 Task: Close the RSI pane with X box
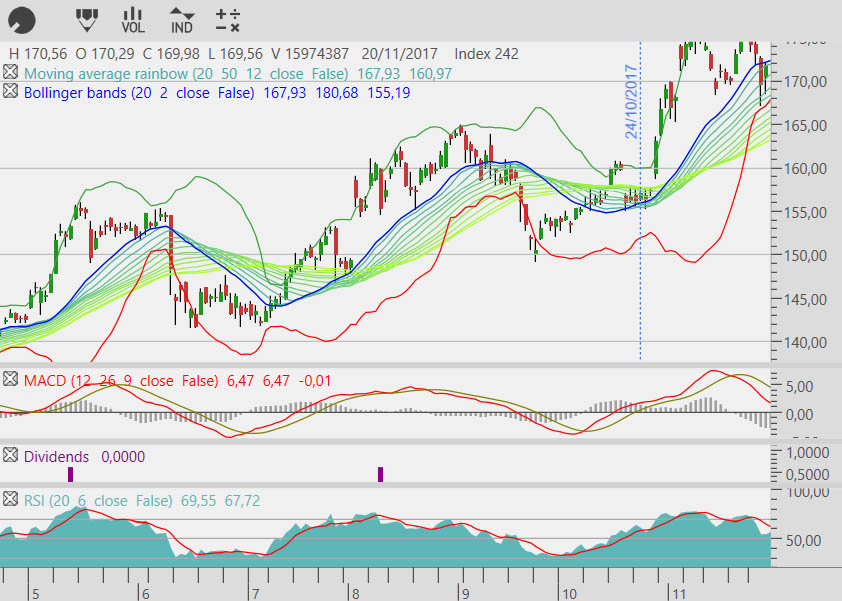(x=10, y=500)
